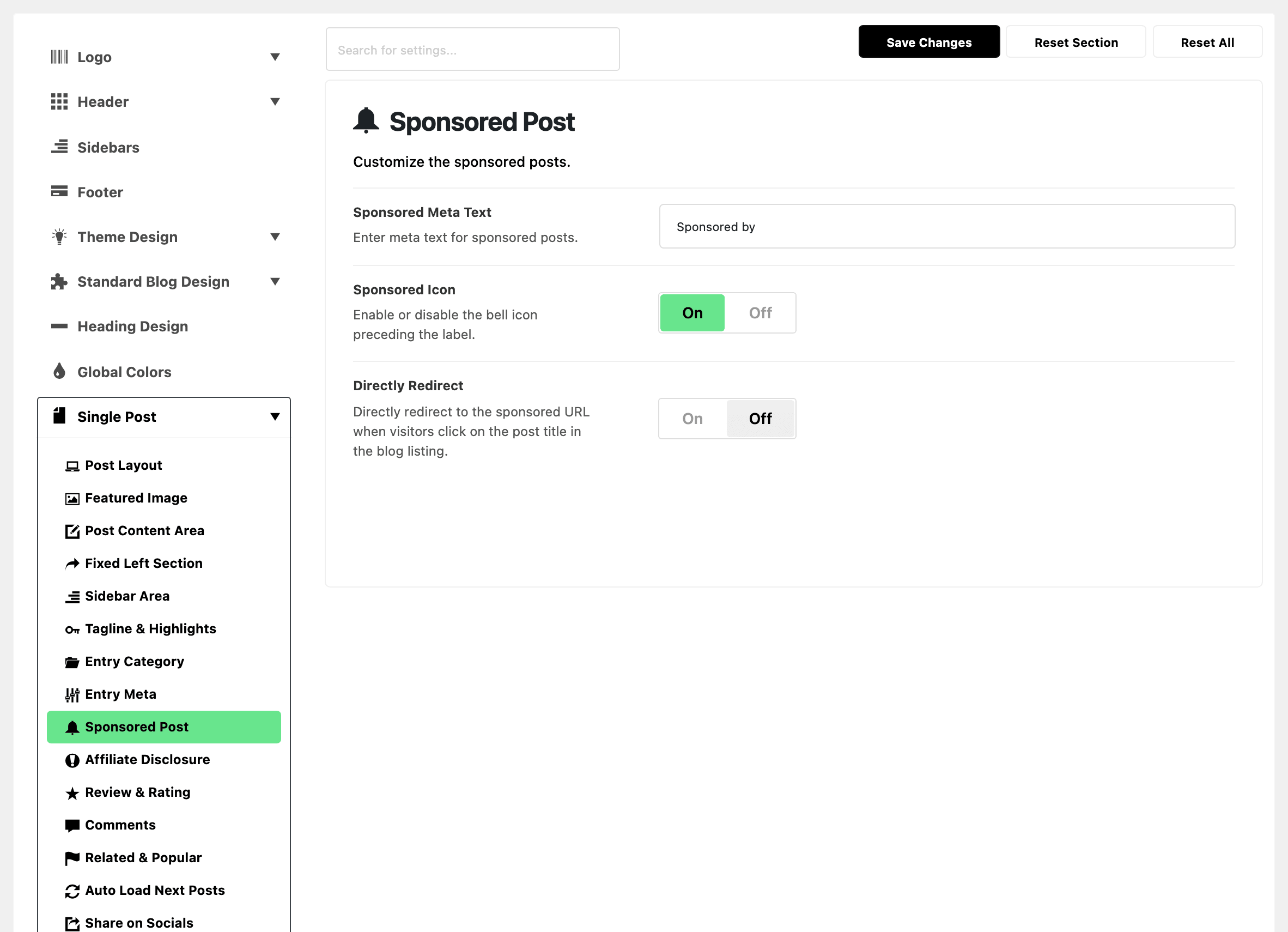Viewport: 1288px width, 932px height.
Task: Click the sliders icon for Entry Meta
Action: point(72,695)
